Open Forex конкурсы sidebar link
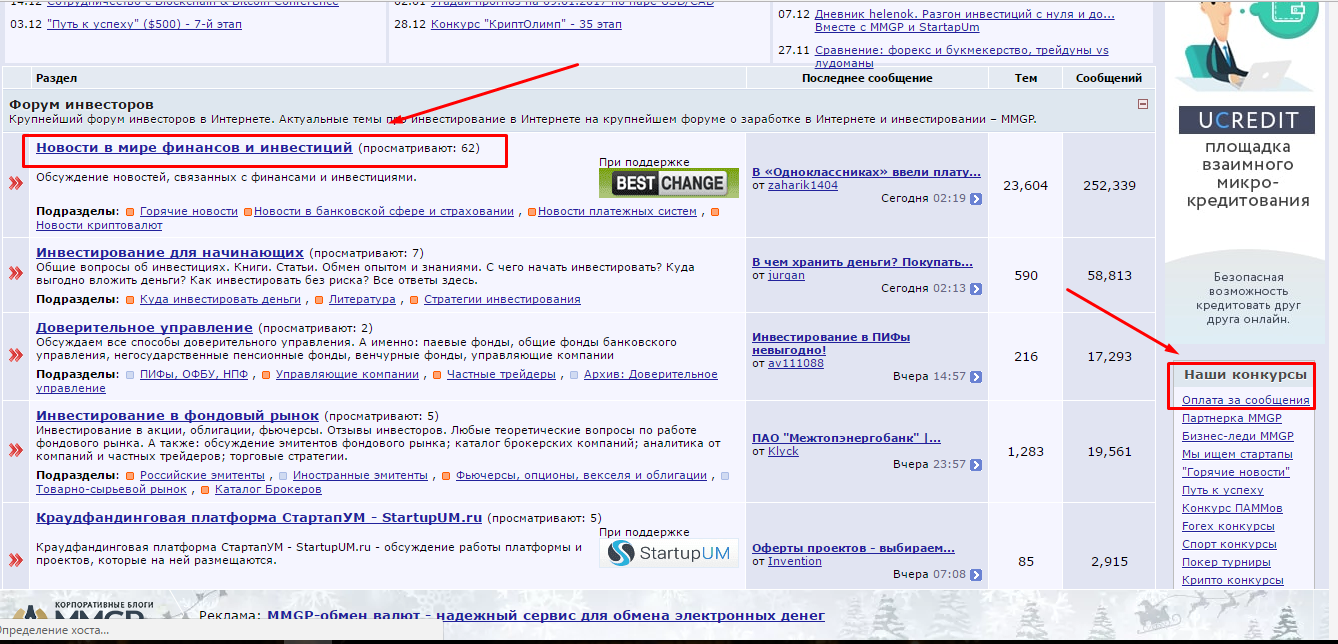 tap(1228, 526)
